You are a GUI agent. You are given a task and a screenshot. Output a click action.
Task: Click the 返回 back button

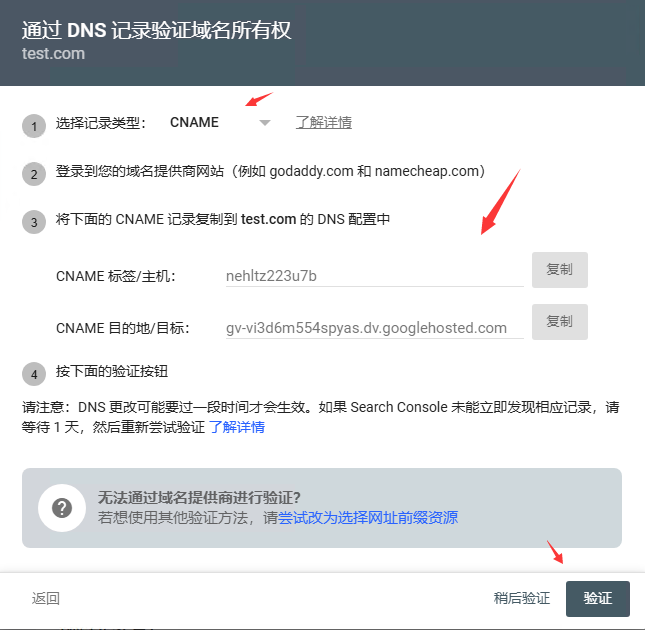(x=46, y=598)
